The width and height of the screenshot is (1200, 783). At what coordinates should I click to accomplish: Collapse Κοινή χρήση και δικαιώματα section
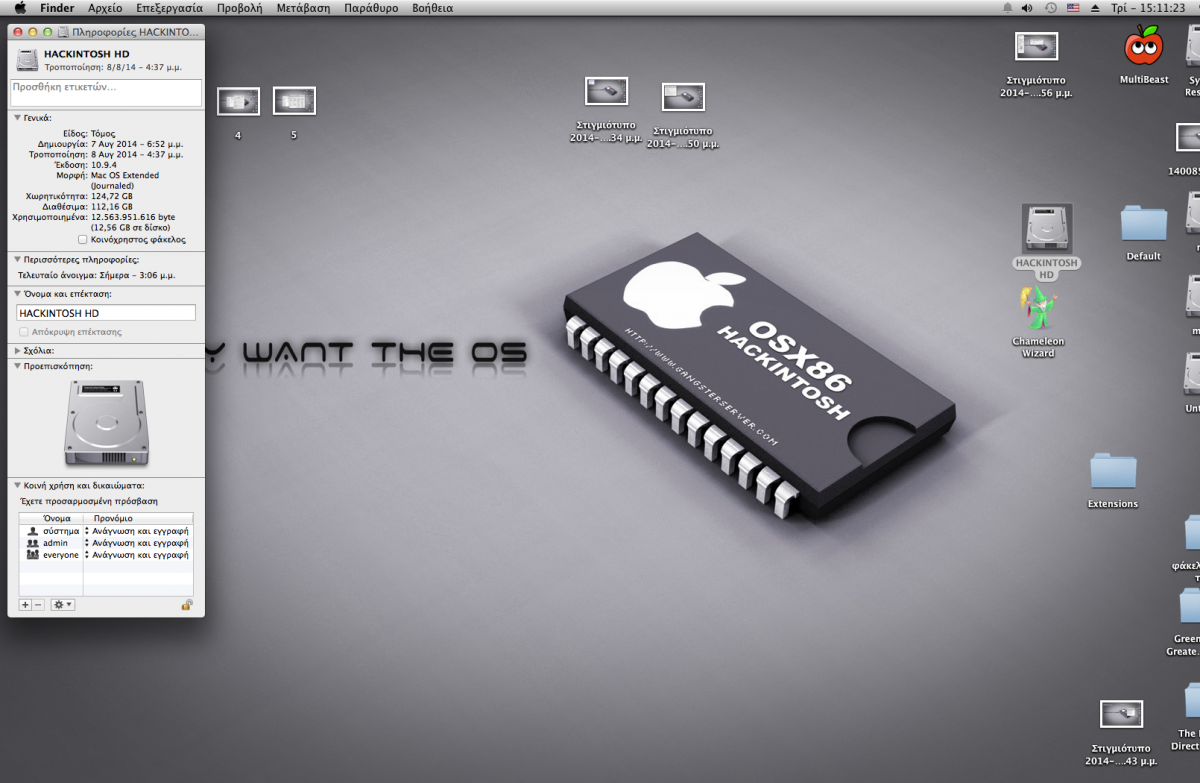(x=17, y=486)
